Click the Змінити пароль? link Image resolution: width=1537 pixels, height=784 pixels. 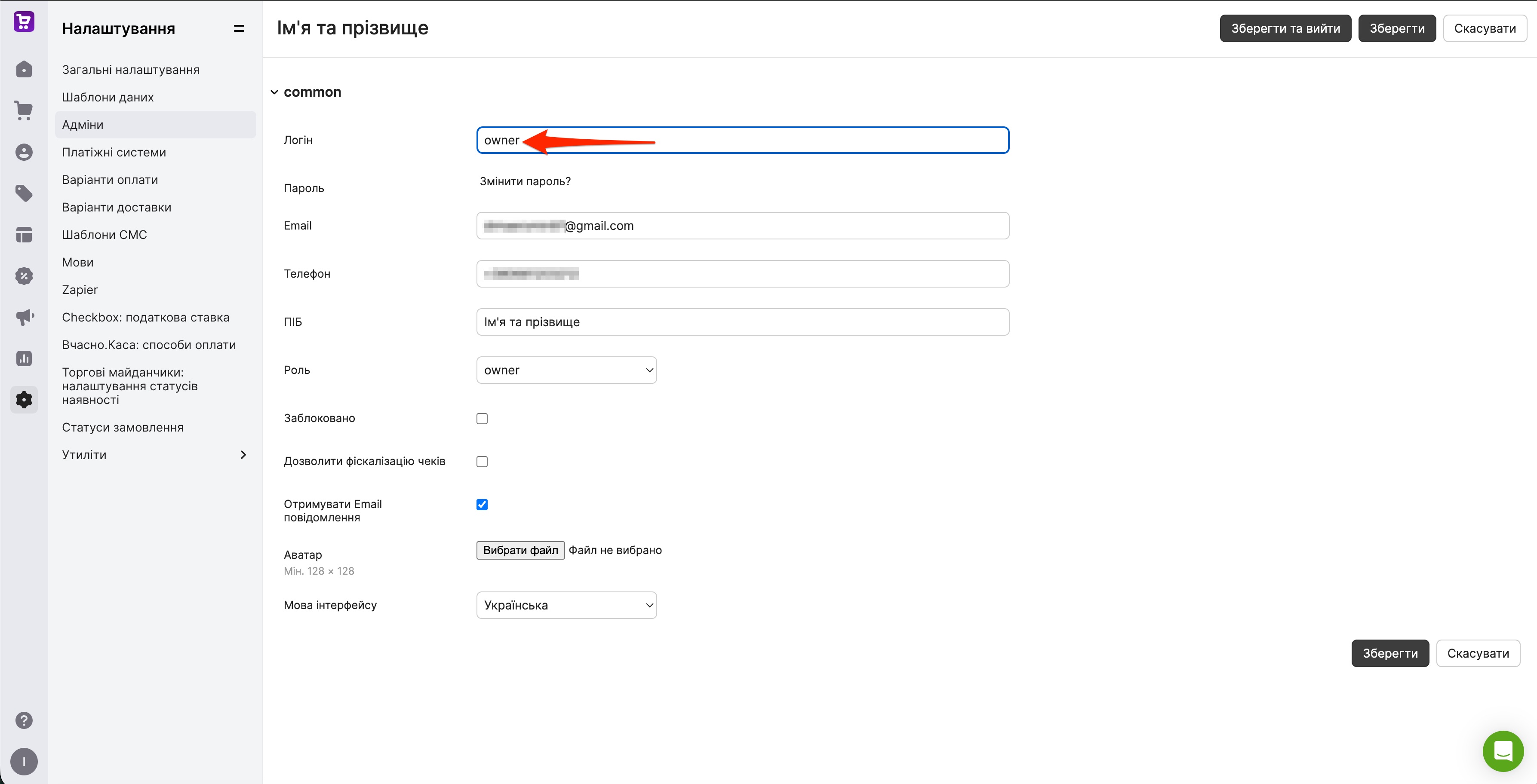pos(525,181)
